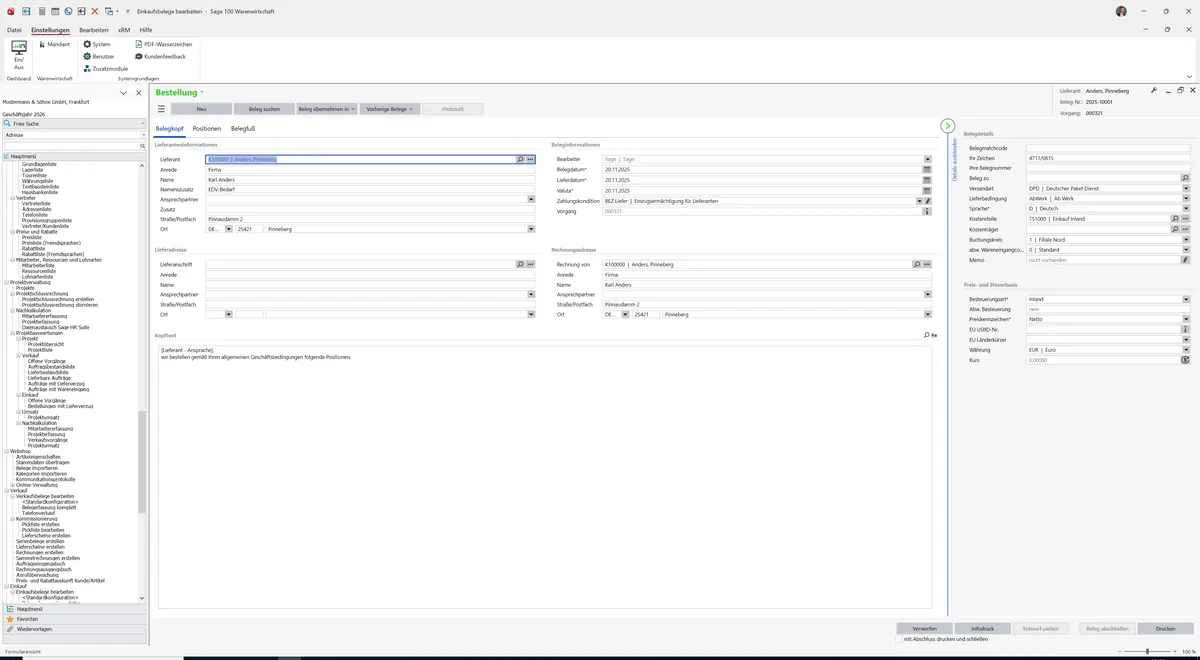Open Bearbeiter dropdown
Image resolution: width=1200 pixels, height=660 pixels.
coord(927,159)
